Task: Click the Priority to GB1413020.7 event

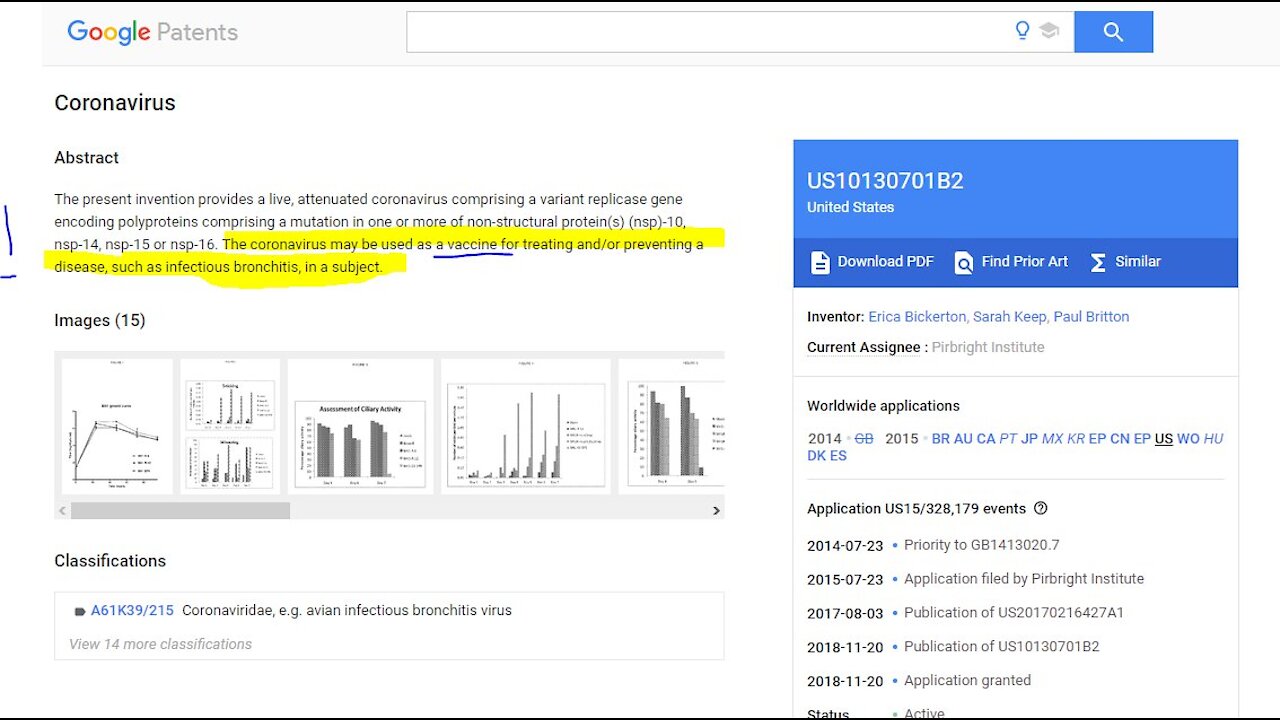Action: (981, 545)
